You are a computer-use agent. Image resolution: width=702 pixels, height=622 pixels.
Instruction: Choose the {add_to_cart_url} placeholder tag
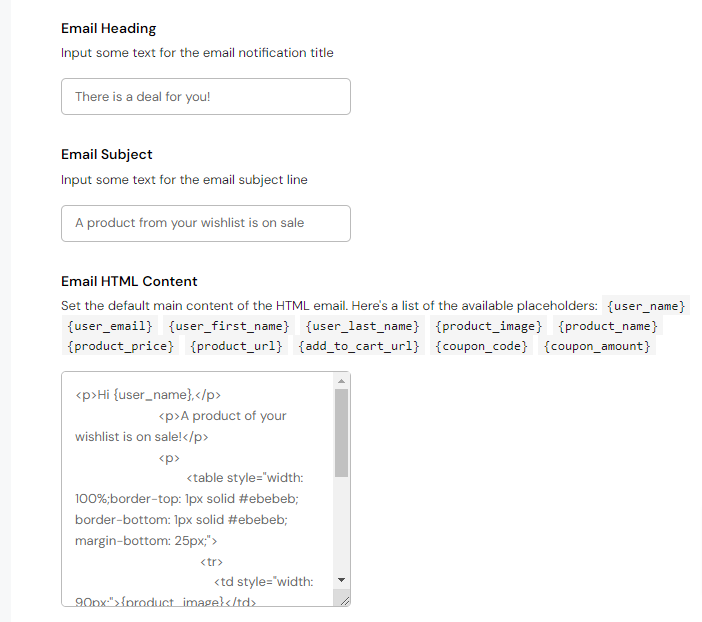[357, 346]
